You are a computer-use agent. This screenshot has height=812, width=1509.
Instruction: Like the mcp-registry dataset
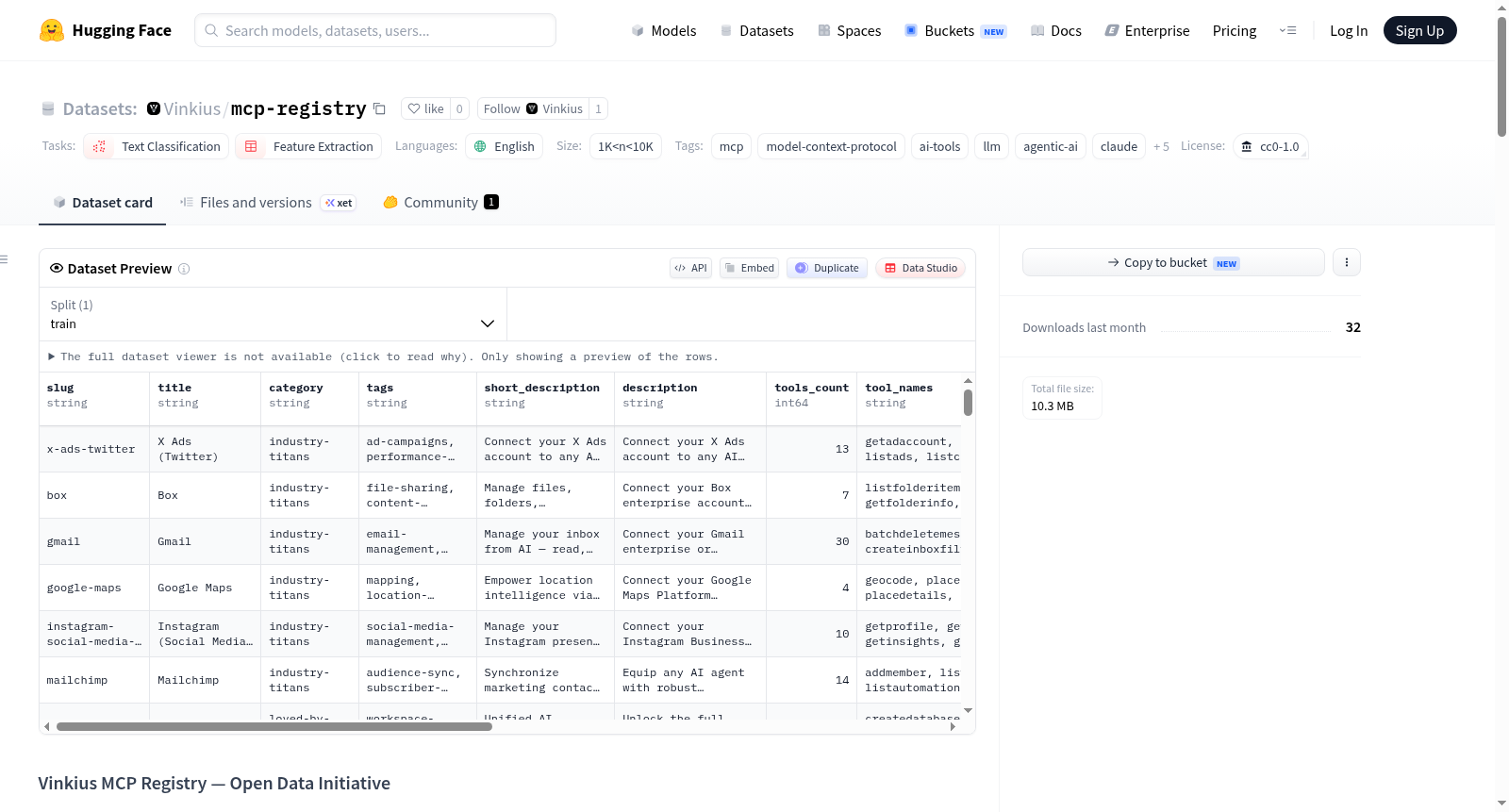pyautogui.click(x=425, y=108)
